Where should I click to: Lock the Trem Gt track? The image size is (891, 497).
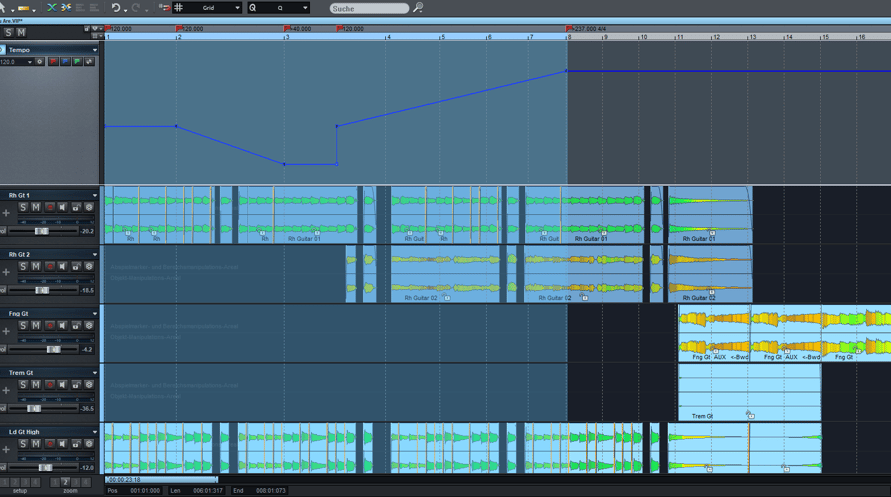[x=76, y=385]
